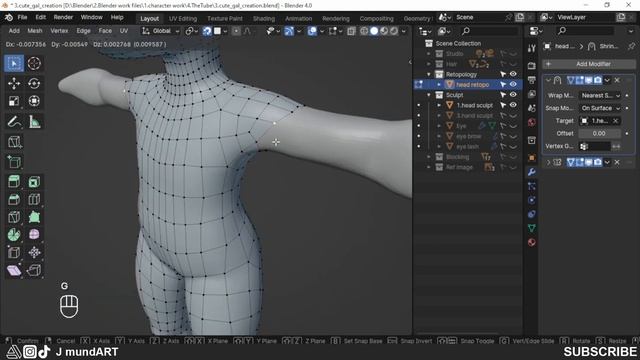
Task: Open the Edit menu
Action: 40,18
